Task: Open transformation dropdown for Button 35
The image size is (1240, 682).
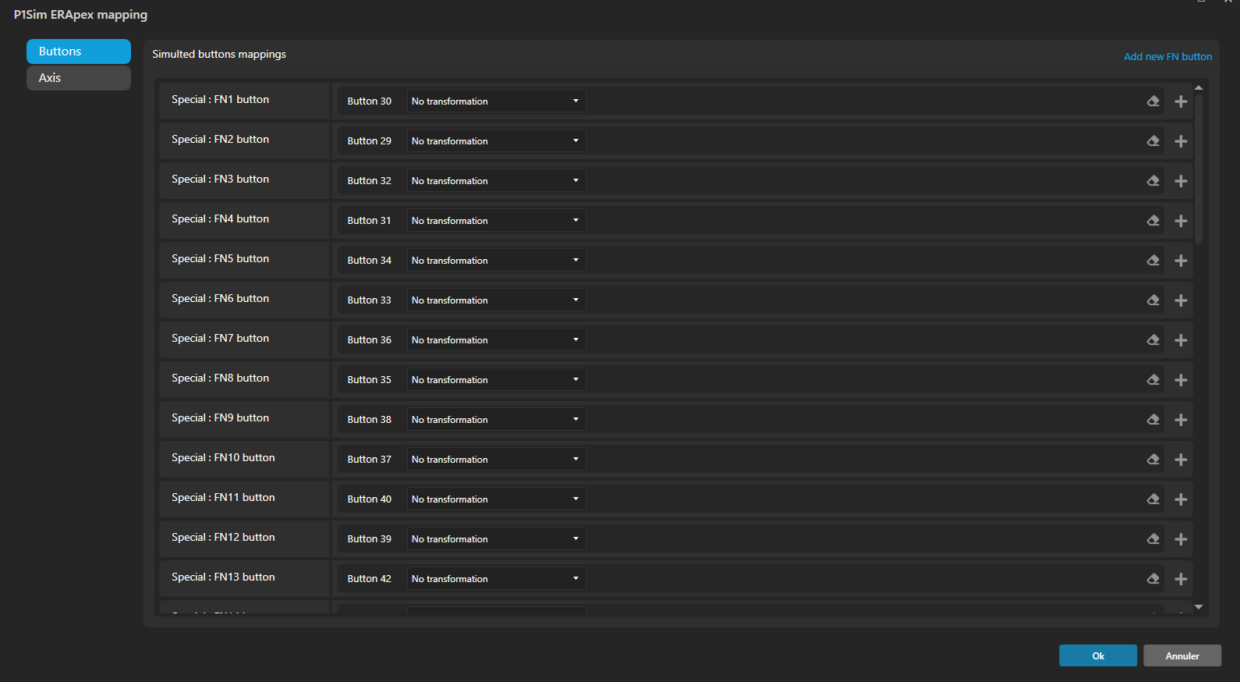Action: (495, 380)
